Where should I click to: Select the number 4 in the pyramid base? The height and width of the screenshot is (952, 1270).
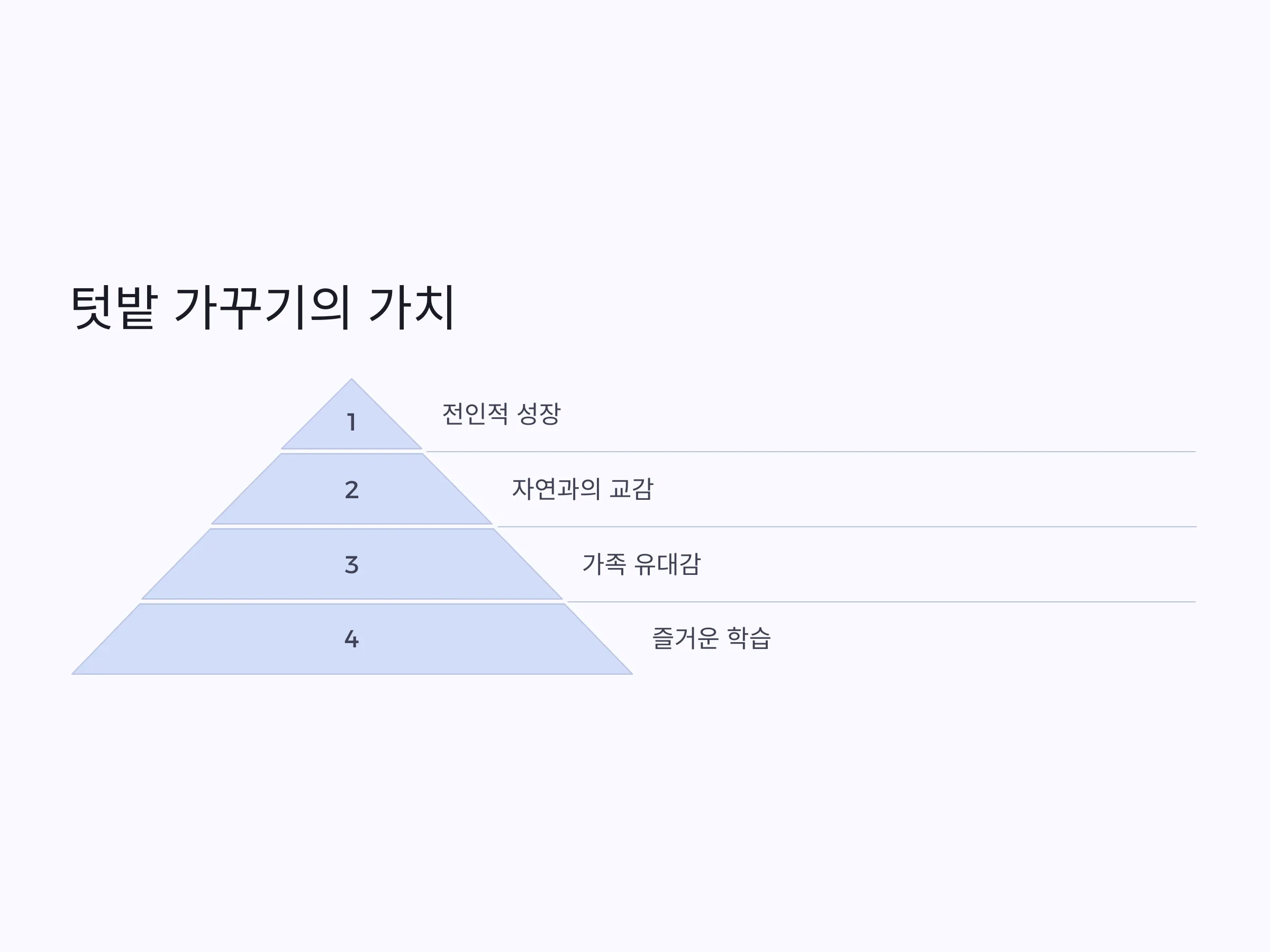tap(352, 639)
